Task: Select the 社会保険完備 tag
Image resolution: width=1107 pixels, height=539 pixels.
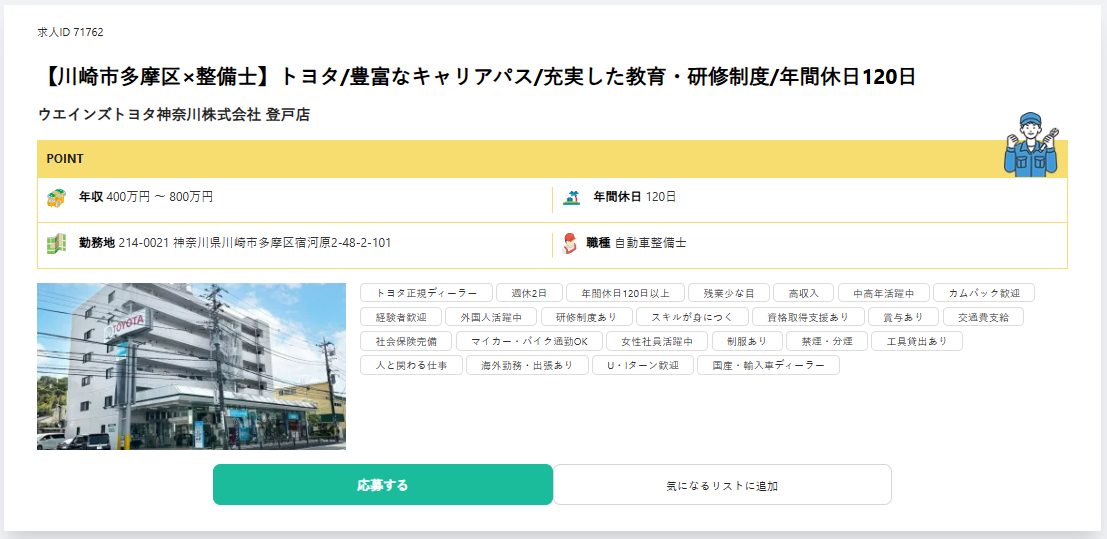Action: (406, 341)
